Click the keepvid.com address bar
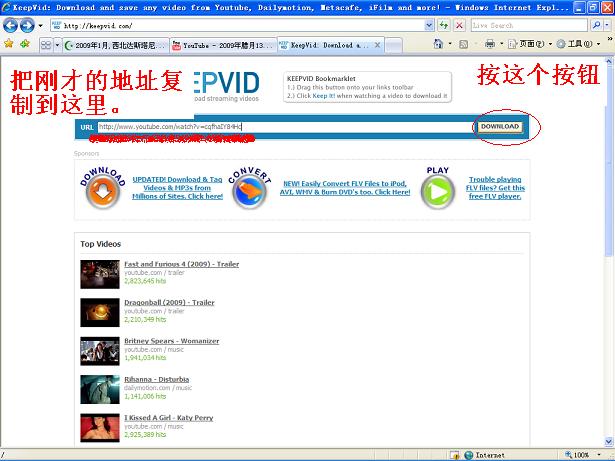The image size is (615, 461). pyautogui.click(x=237, y=26)
